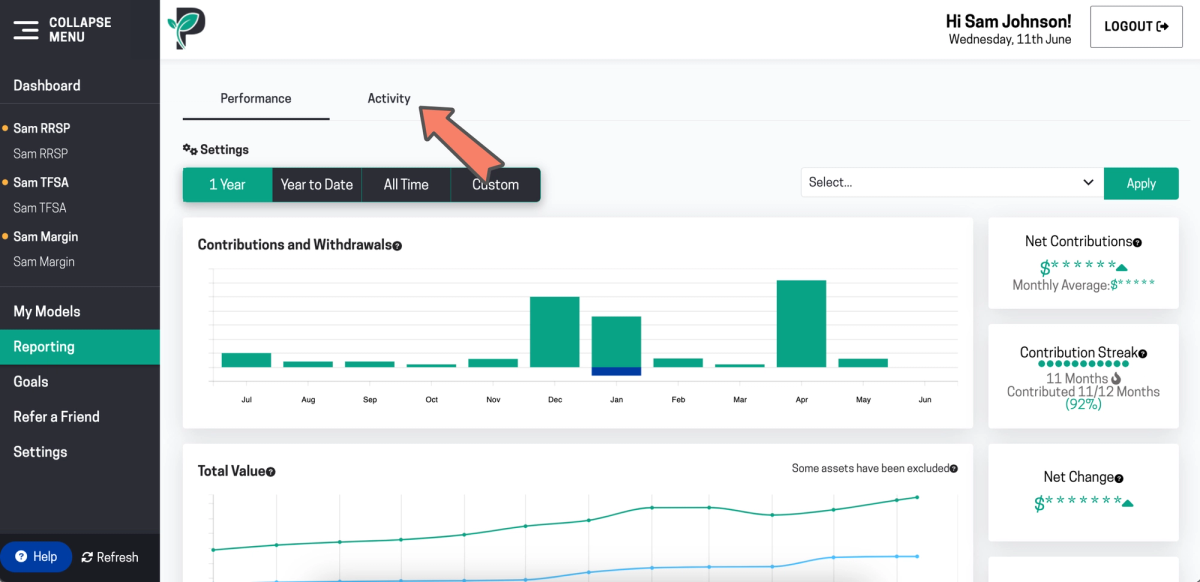The width and height of the screenshot is (1200, 582).
Task: Click the Logout button
Action: (1136, 27)
